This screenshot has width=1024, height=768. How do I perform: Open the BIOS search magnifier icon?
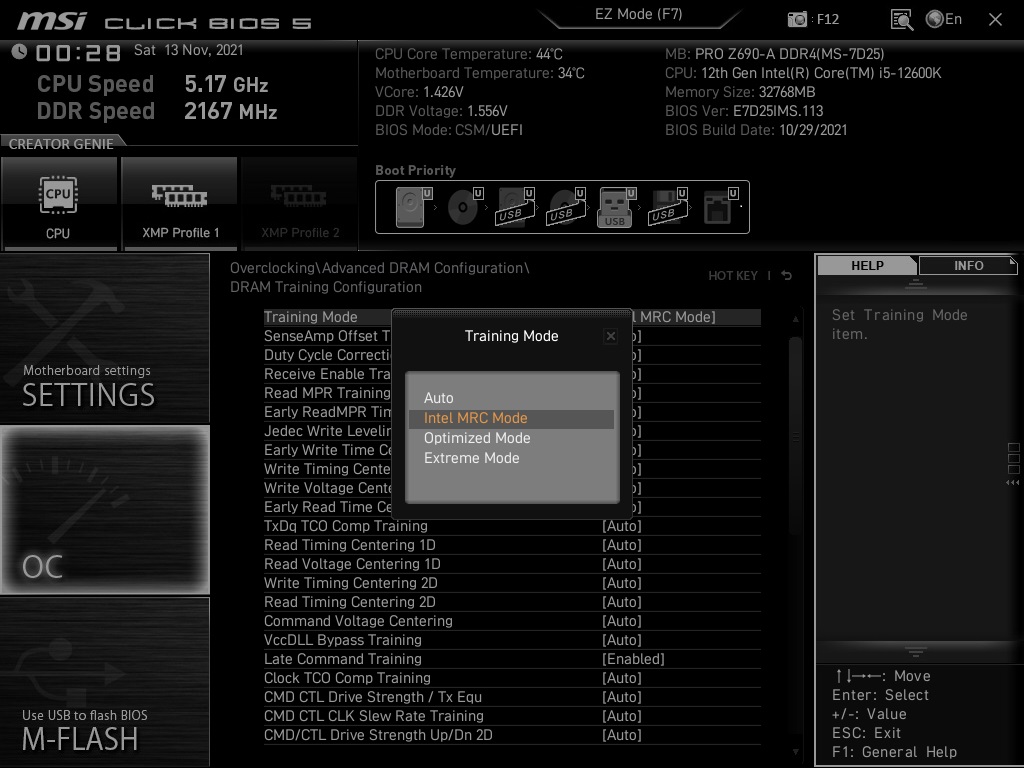click(x=901, y=20)
